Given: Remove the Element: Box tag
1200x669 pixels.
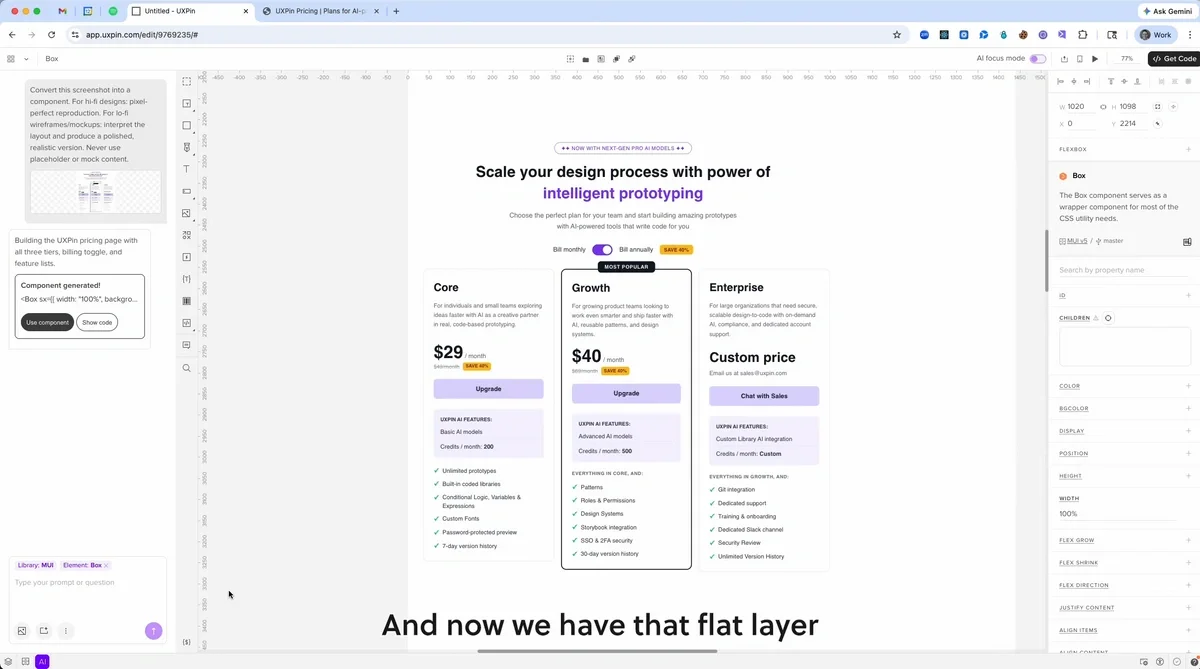Looking at the screenshot, I should coord(106,566).
